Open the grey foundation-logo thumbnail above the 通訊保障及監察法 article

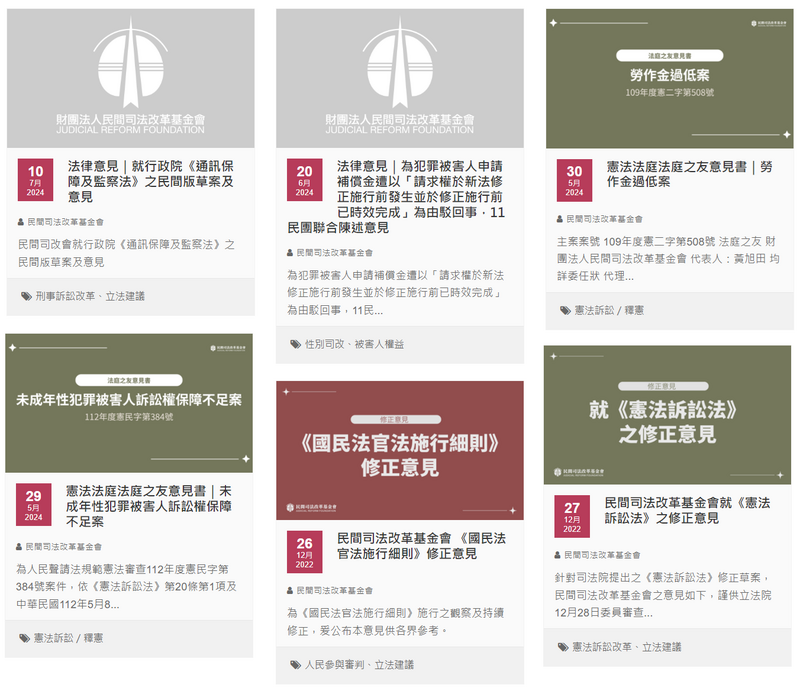coord(131,78)
